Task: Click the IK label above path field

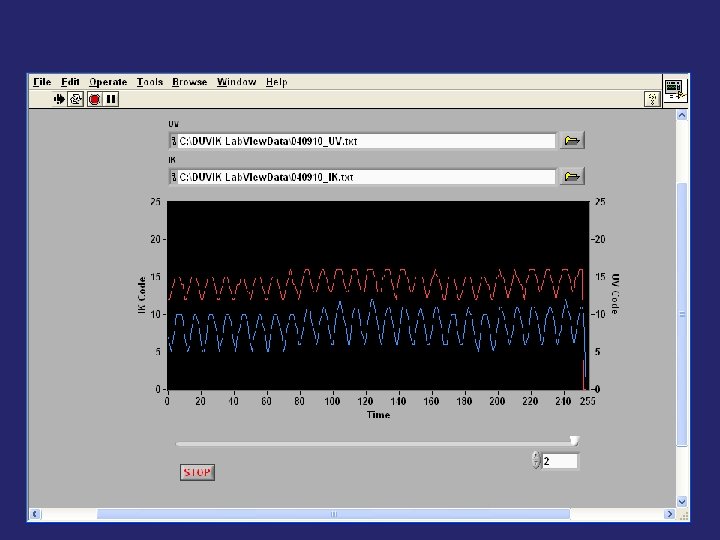Action: click(x=172, y=160)
